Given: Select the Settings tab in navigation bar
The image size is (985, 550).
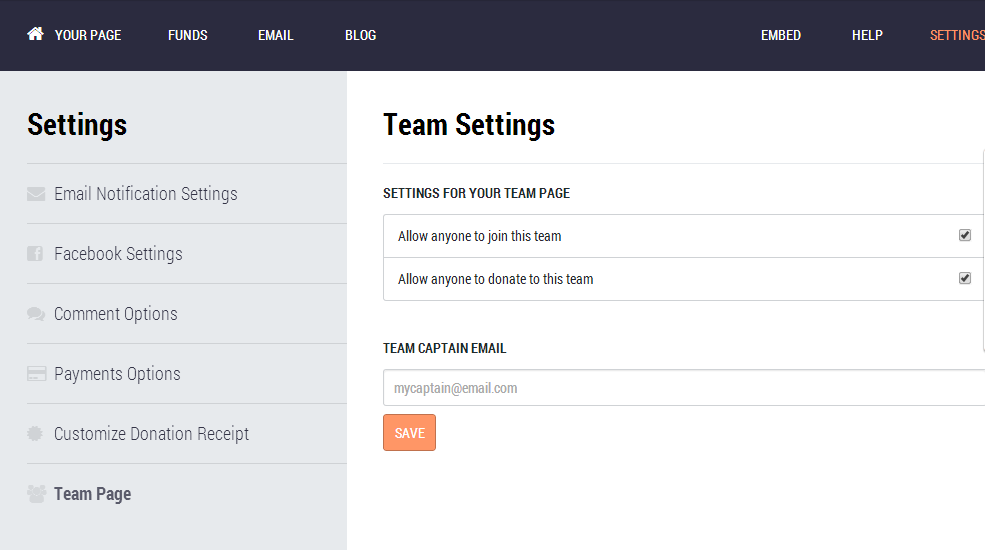Looking at the screenshot, I should click(x=957, y=35).
